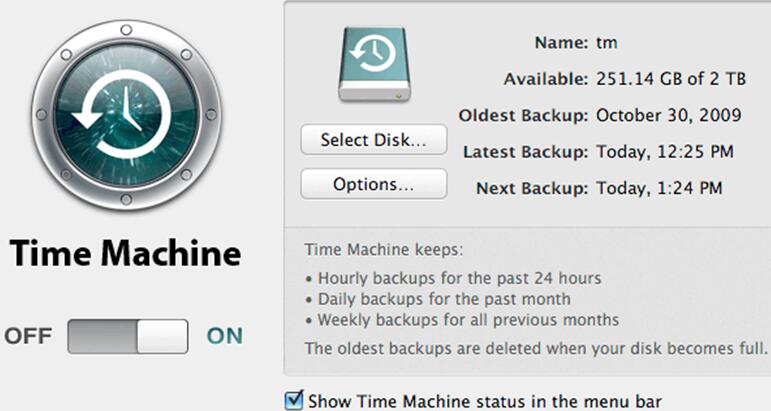Click 'Weekly backups for all previous months'
Image resolution: width=771 pixels, height=411 pixels.
(x=468, y=320)
